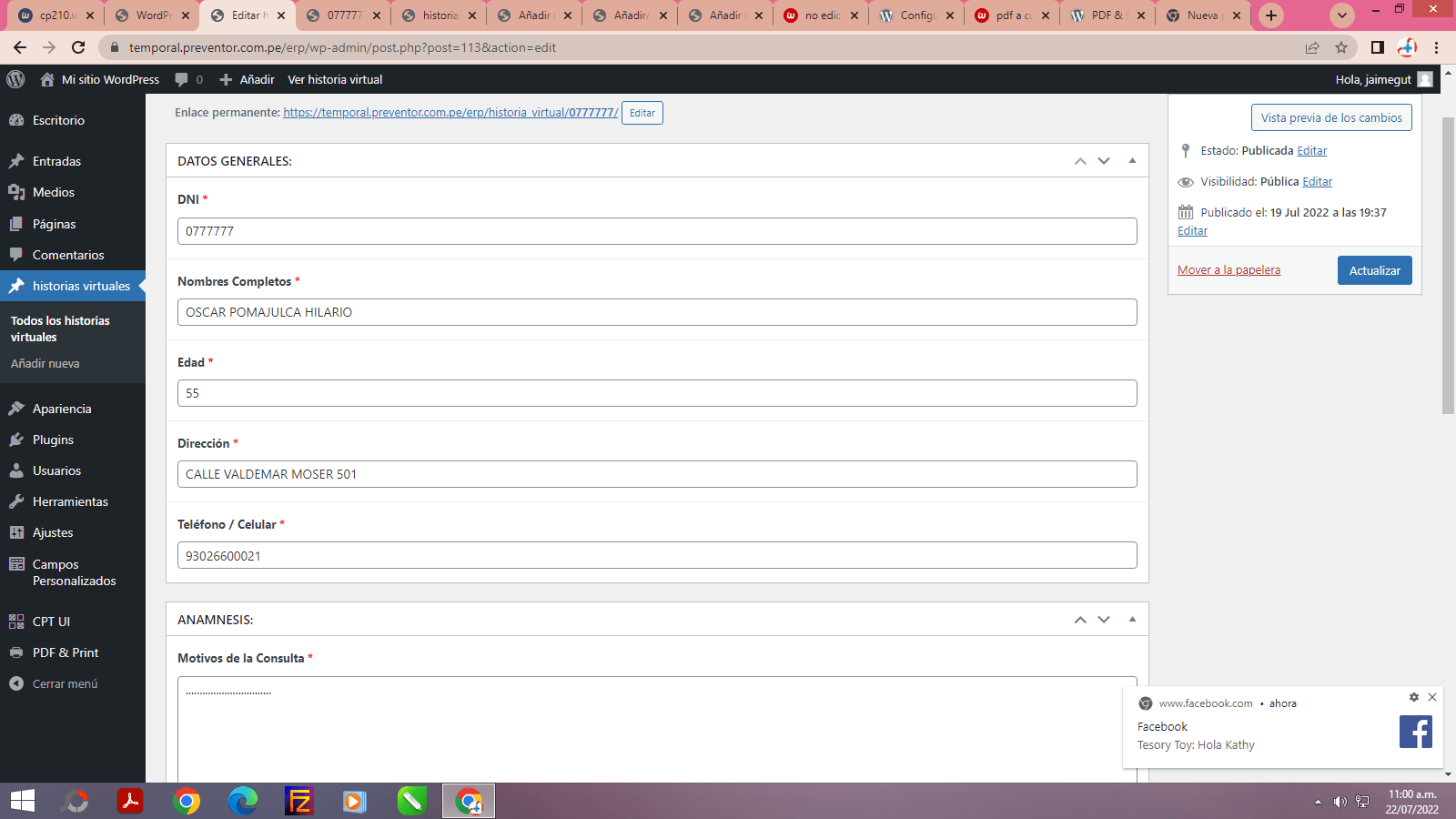Open new browser tab
Screen dimensions: 1456x819
click(1271, 15)
